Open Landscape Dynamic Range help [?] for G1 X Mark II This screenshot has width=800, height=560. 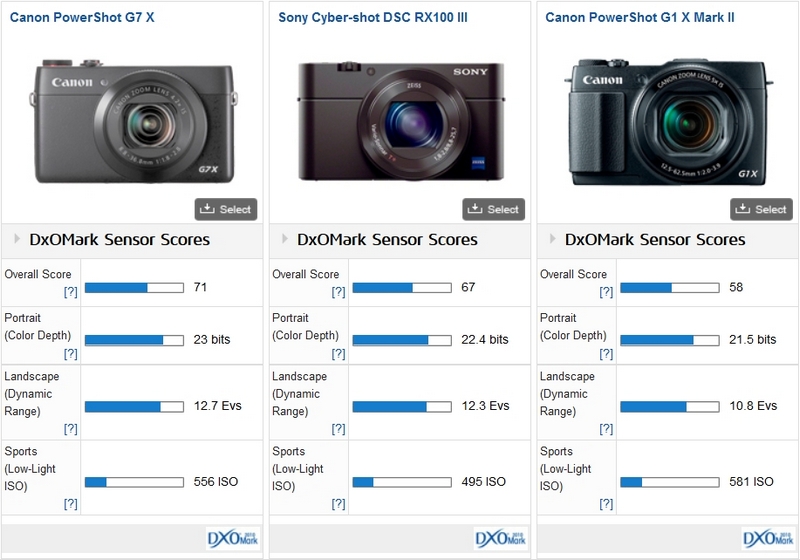(x=606, y=429)
